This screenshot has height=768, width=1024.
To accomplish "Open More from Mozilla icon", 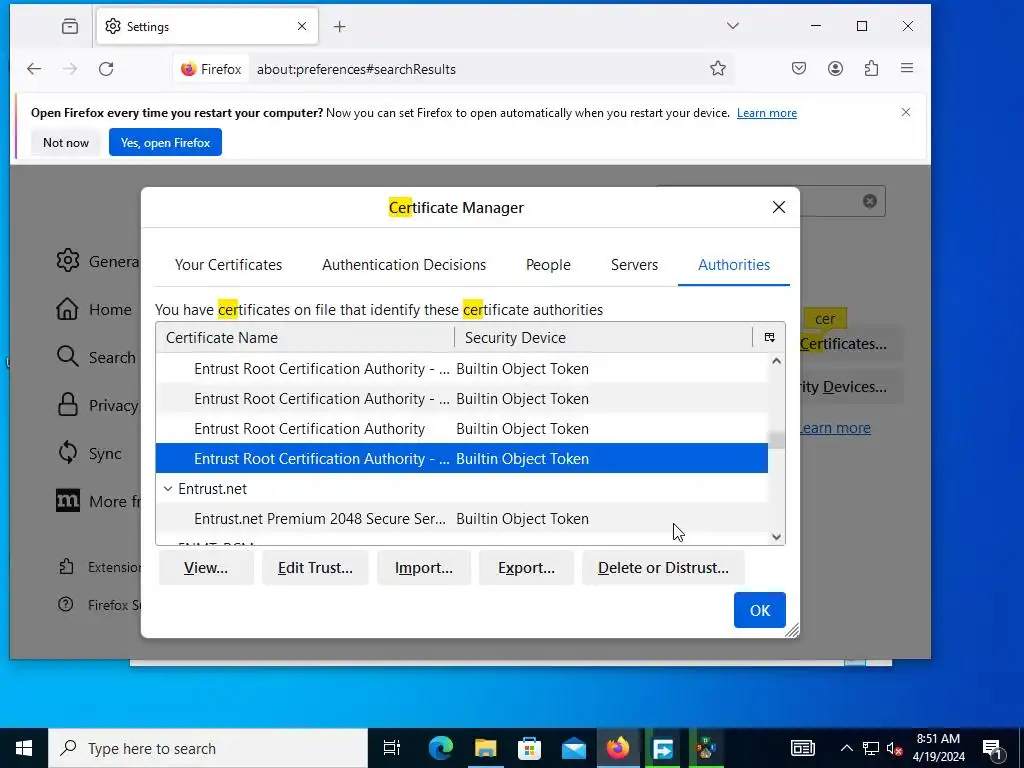I will coord(68,501).
